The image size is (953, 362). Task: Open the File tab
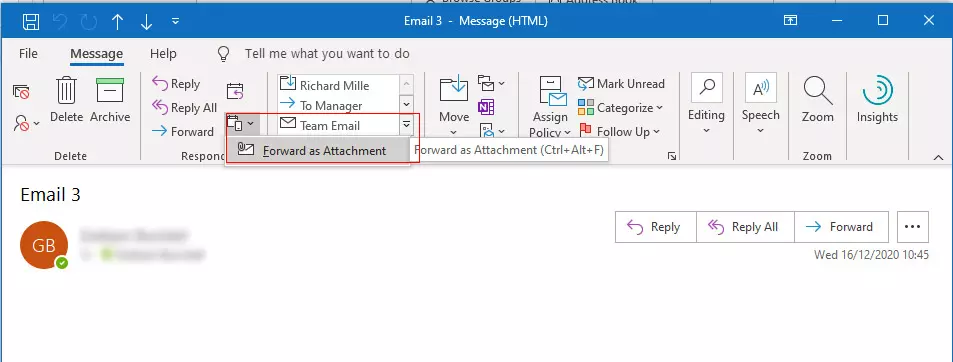pos(28,53)
